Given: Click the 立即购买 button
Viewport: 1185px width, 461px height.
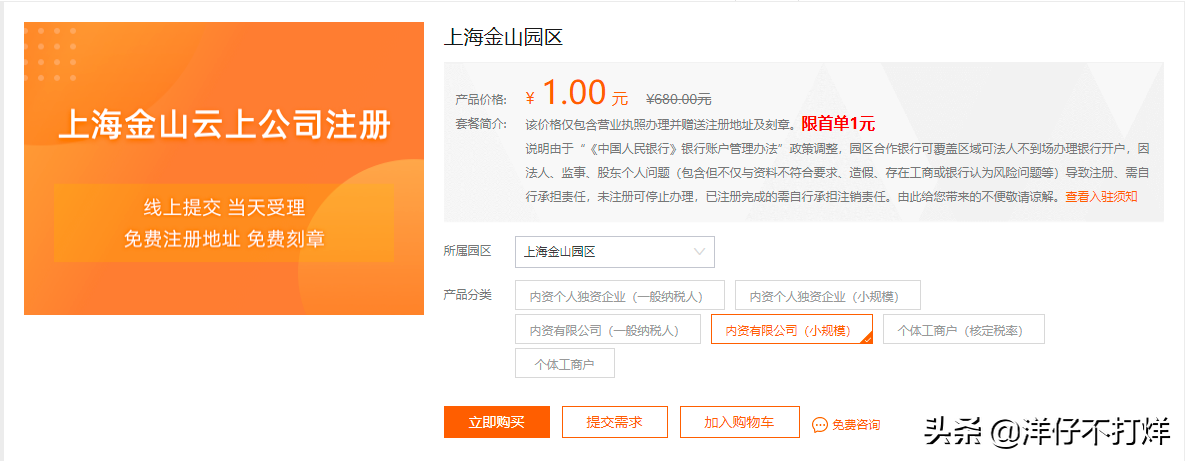Looking at the screenshot, I should click(x=497, y=422).
